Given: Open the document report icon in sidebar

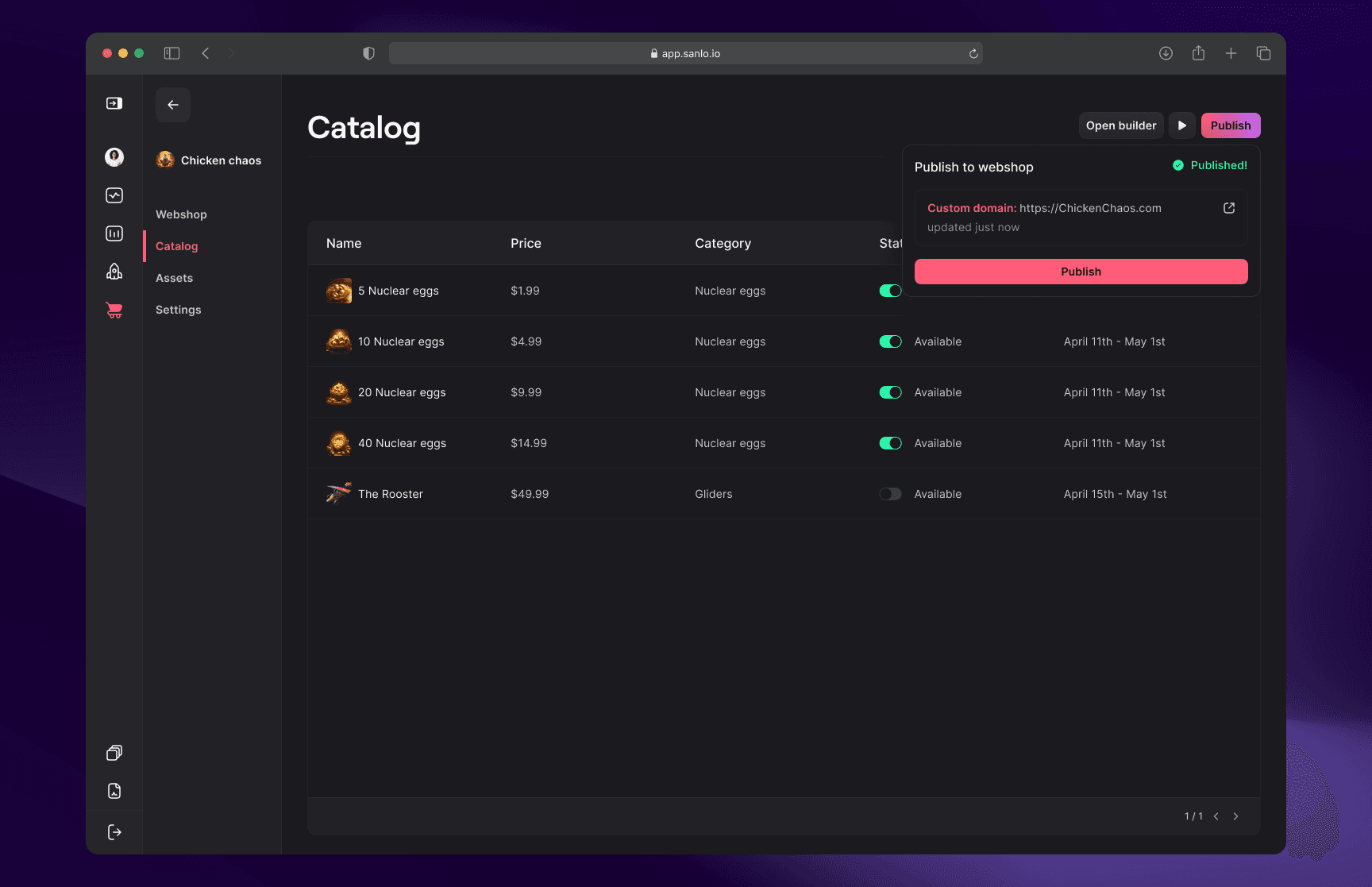Looking at the screenshot, I should pyautogui.click(x=114, y=791).
